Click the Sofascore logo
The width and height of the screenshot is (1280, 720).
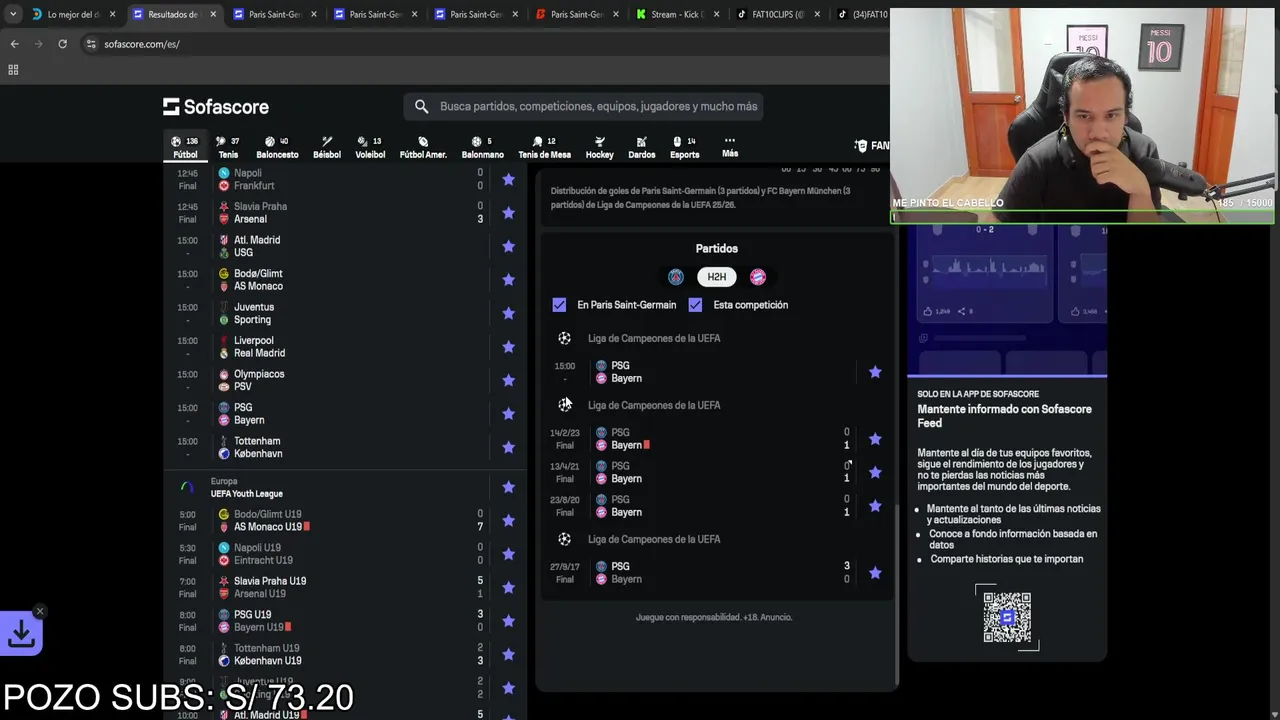[x=216, y=107]
